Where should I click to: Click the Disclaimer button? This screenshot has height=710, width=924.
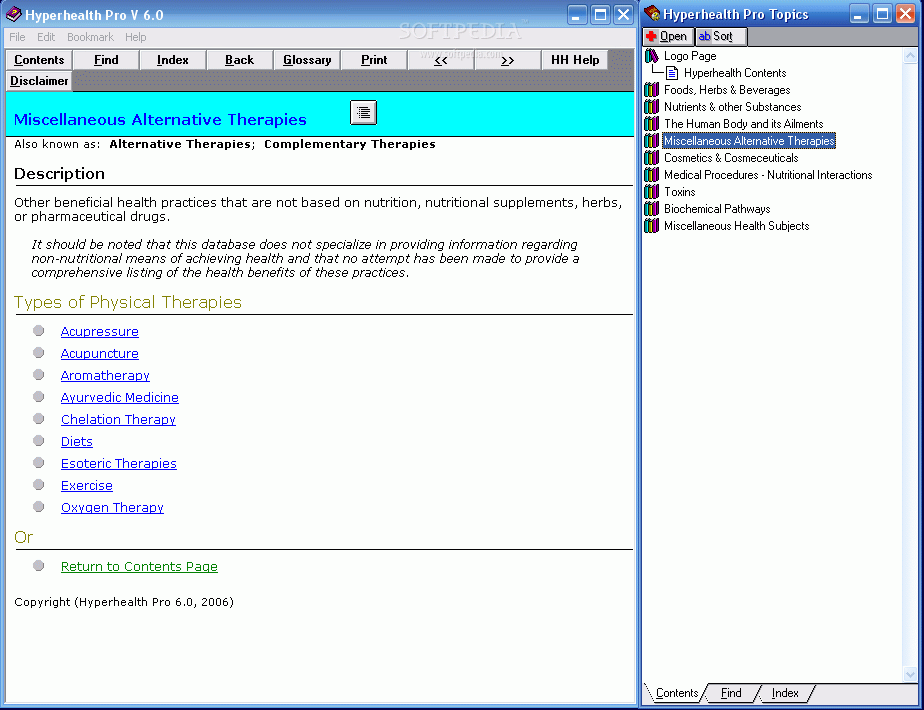tap(39, 81)
